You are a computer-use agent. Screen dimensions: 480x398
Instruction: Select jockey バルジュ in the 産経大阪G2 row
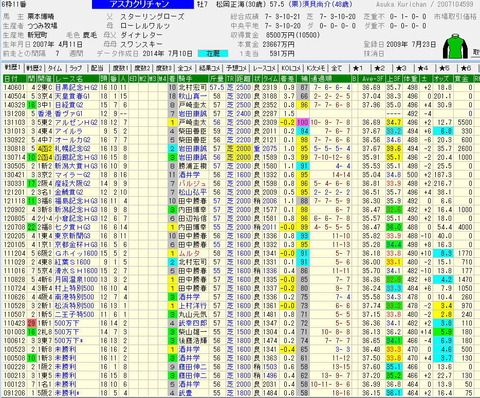pyautogui.click(x=192, y=183)
